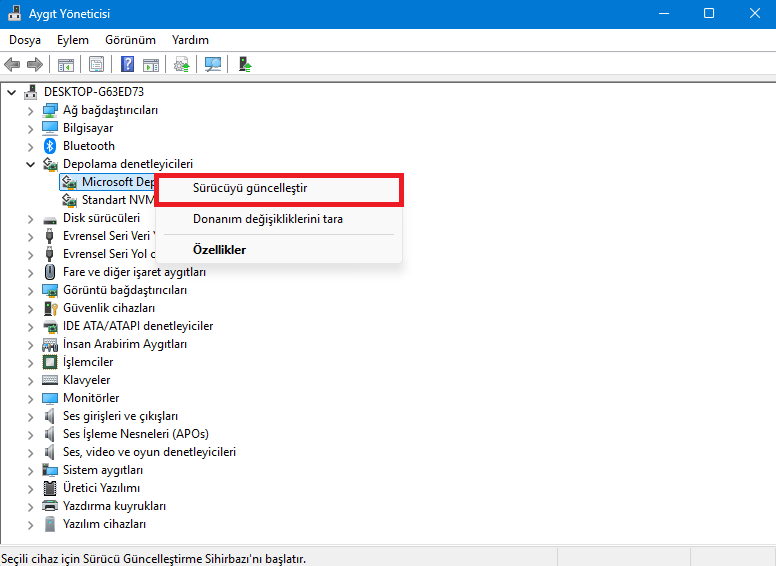Click the Bluetooth category icon
The width and height of the screenshot is (776, 566).
click(49, 146)
